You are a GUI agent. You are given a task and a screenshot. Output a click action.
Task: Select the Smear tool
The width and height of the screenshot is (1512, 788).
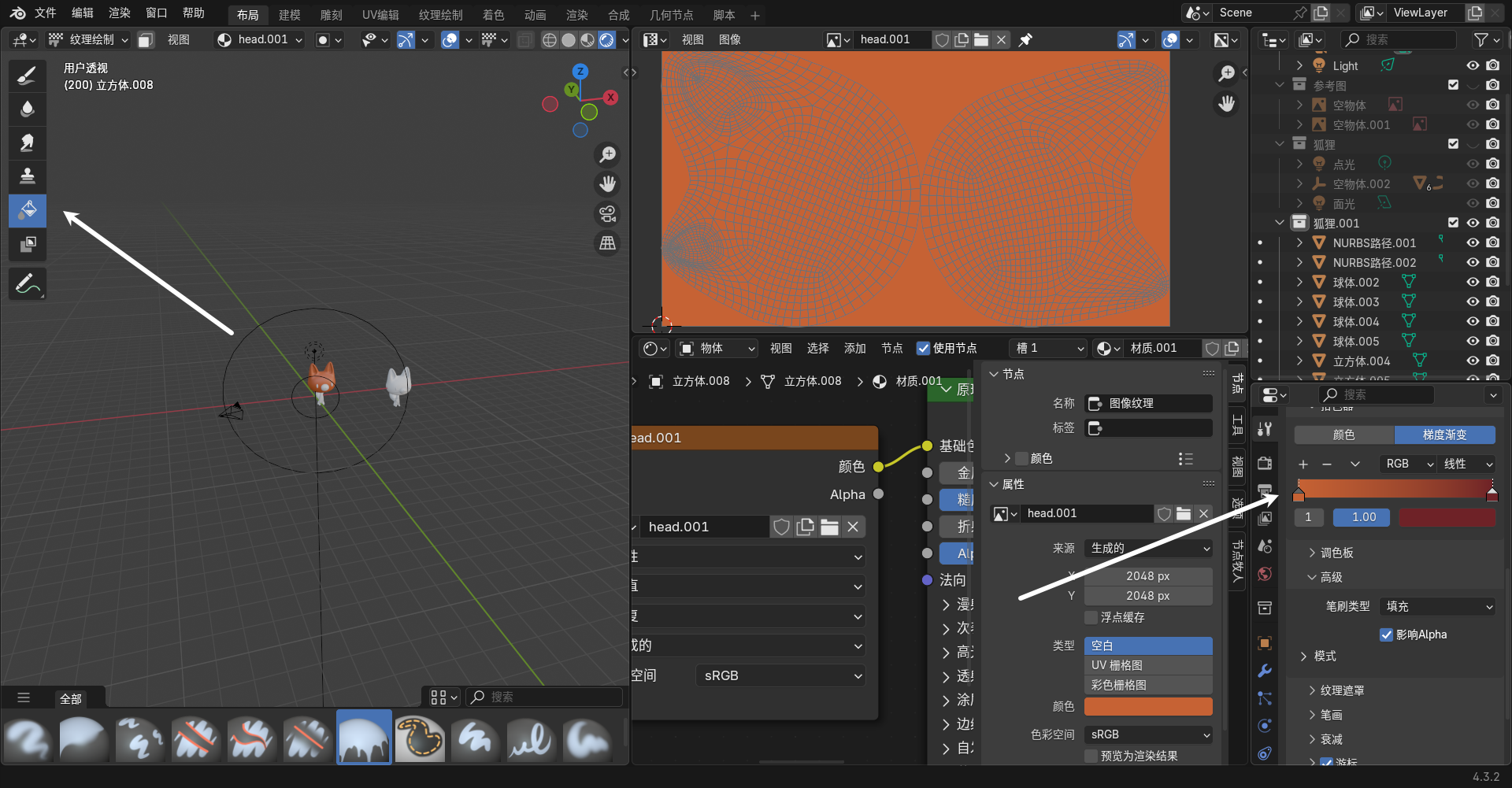tap(28, 142)
